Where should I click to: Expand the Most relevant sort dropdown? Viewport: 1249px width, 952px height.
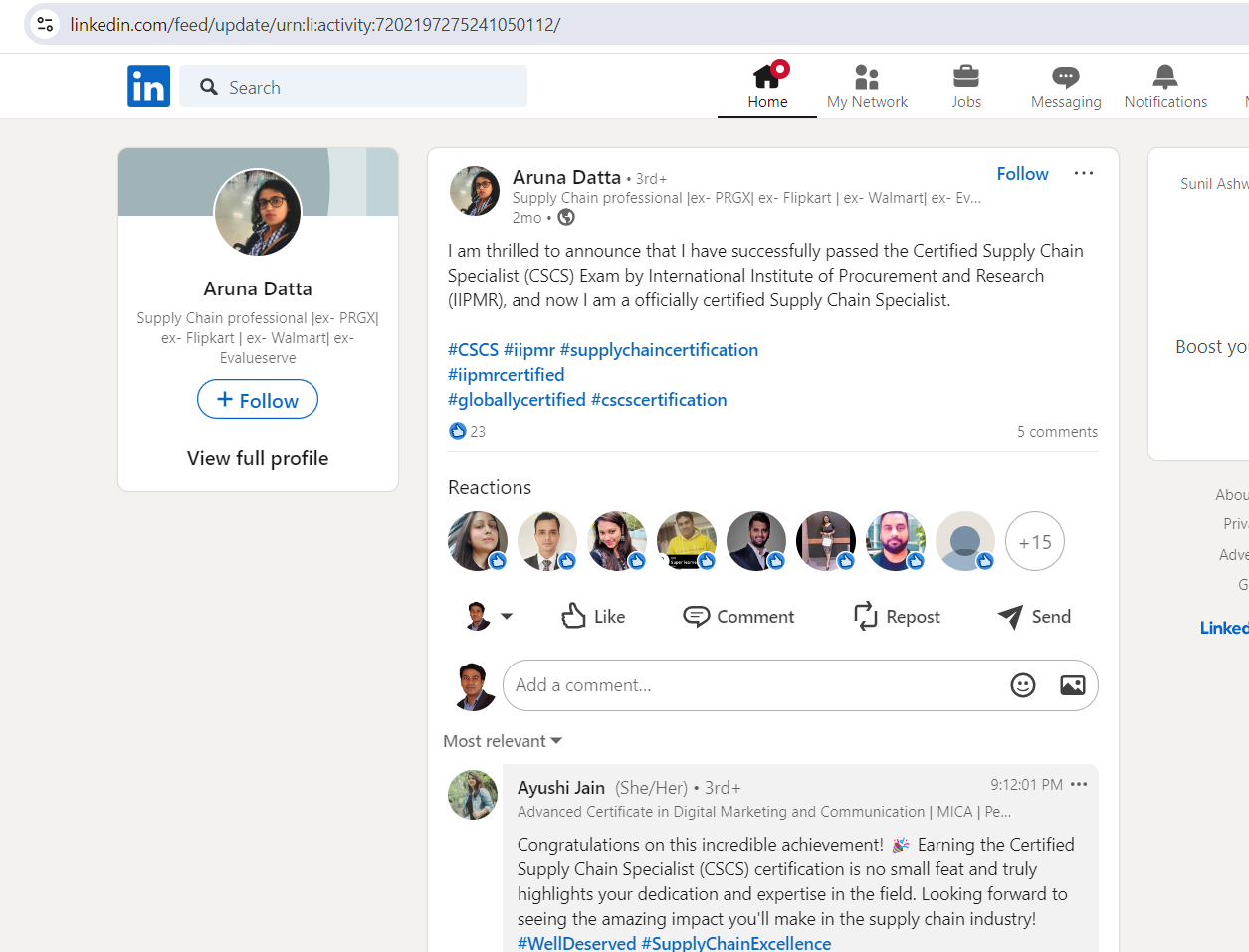pyautogui.click(x=503, y=741)
